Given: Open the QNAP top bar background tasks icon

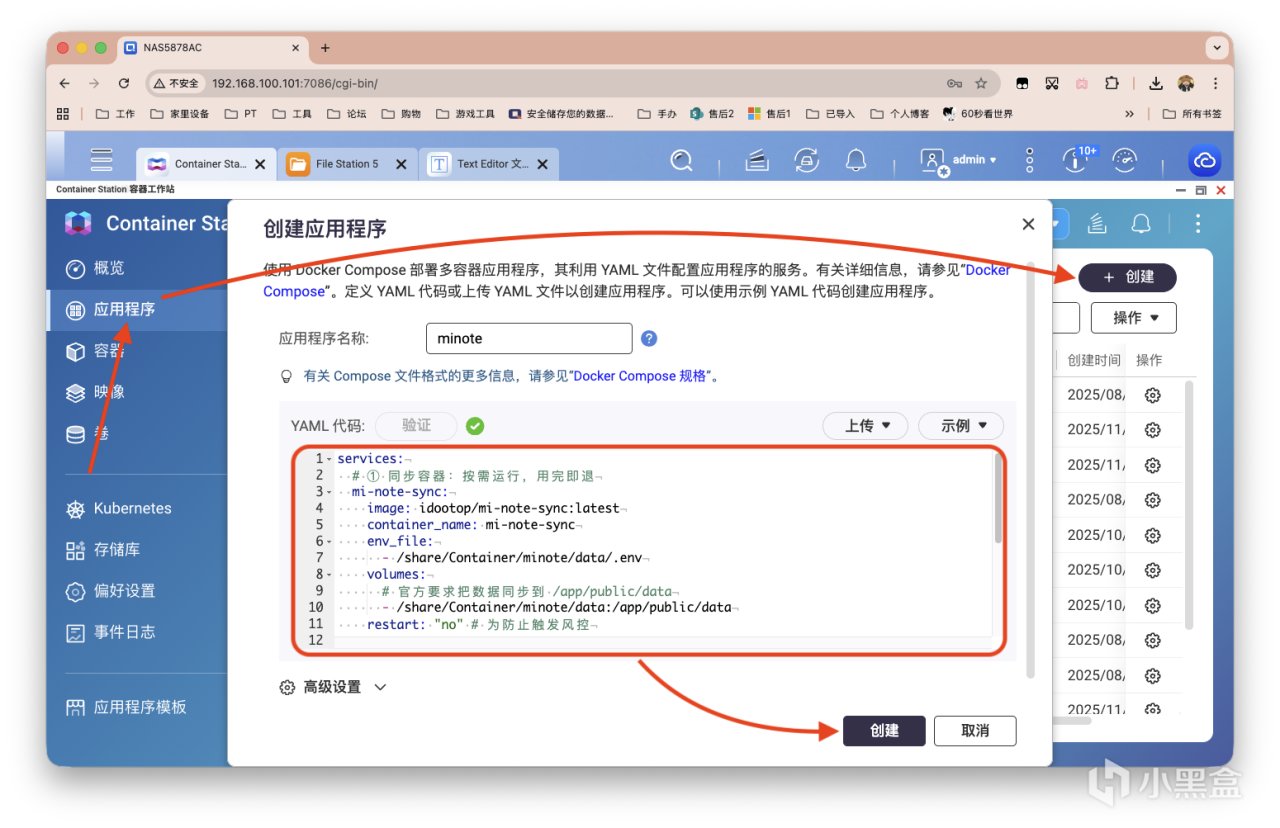Looking at the screenshot, I should (x=757, y=161).
